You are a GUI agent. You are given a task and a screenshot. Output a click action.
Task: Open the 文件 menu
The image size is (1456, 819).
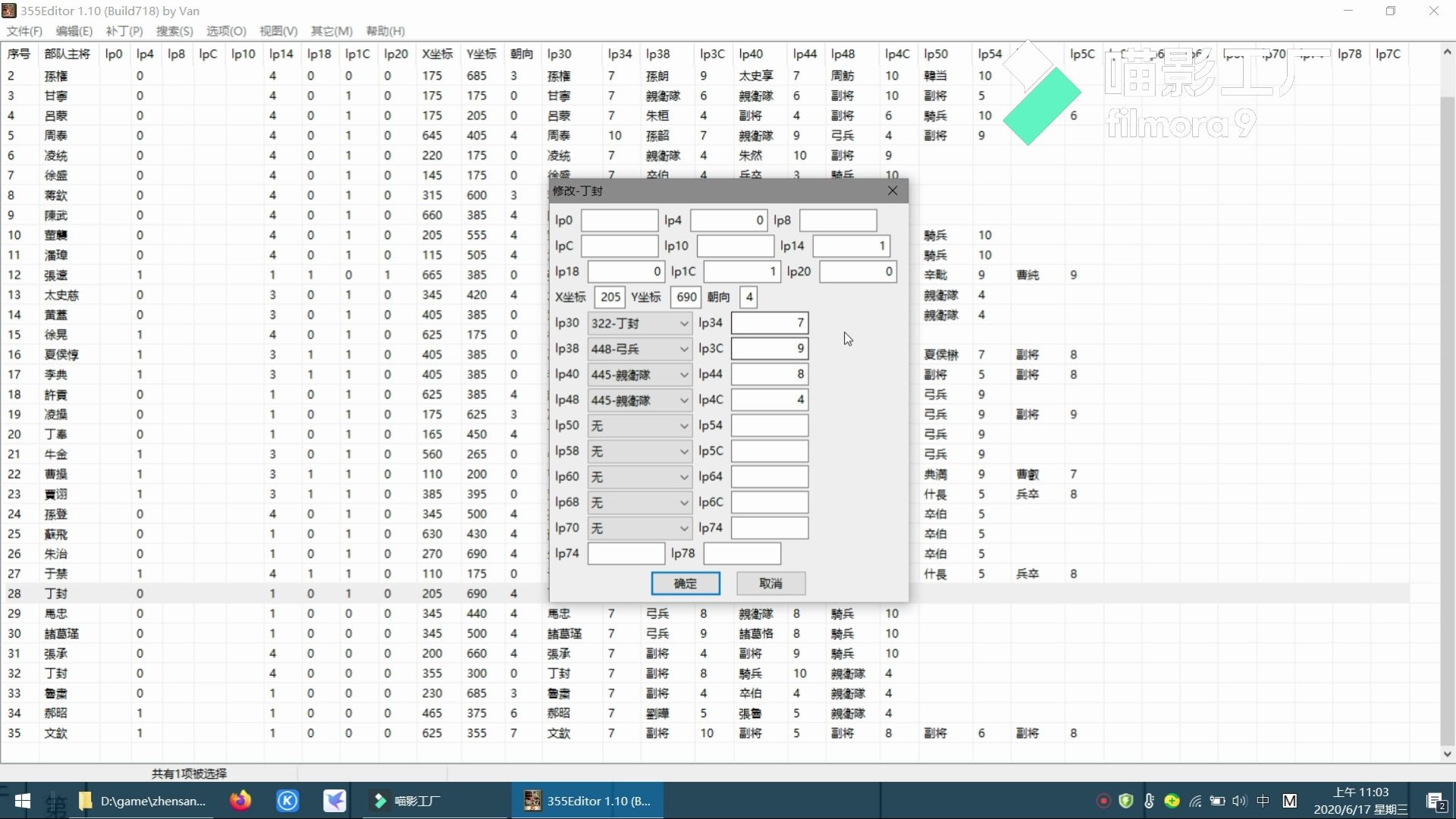click(24, 31)
